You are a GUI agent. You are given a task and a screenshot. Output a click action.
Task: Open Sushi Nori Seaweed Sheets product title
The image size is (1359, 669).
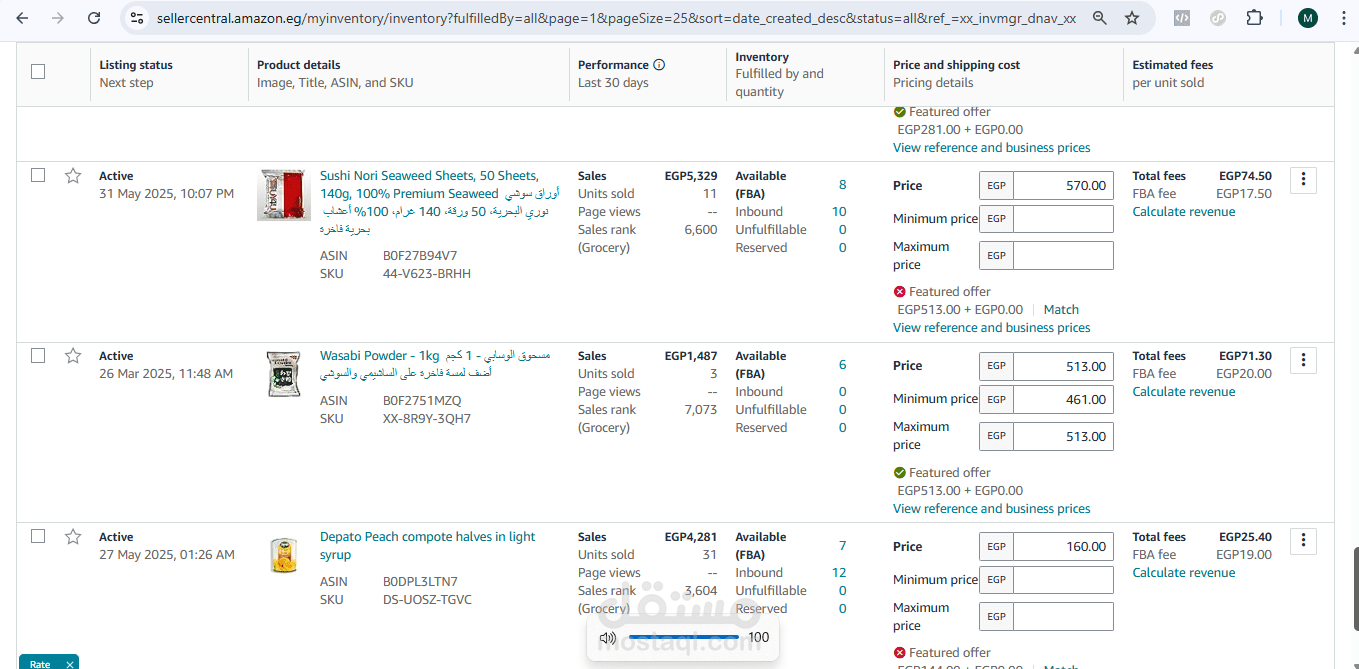440,202
